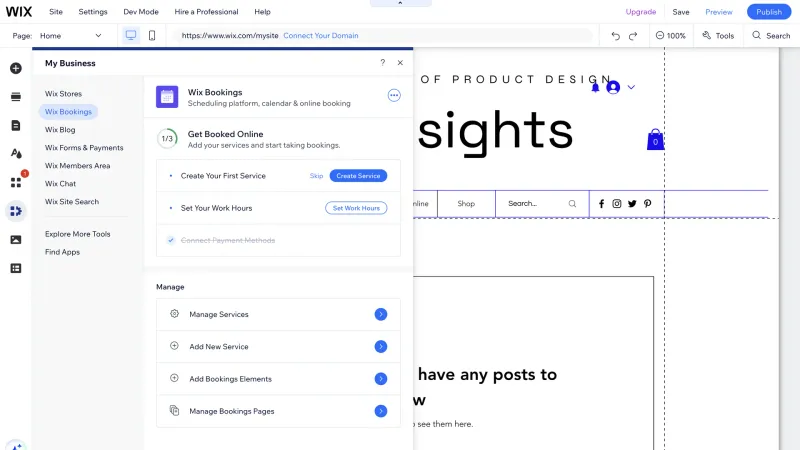Click the undo arrow

pyautogui.click(x=615, y=36)
